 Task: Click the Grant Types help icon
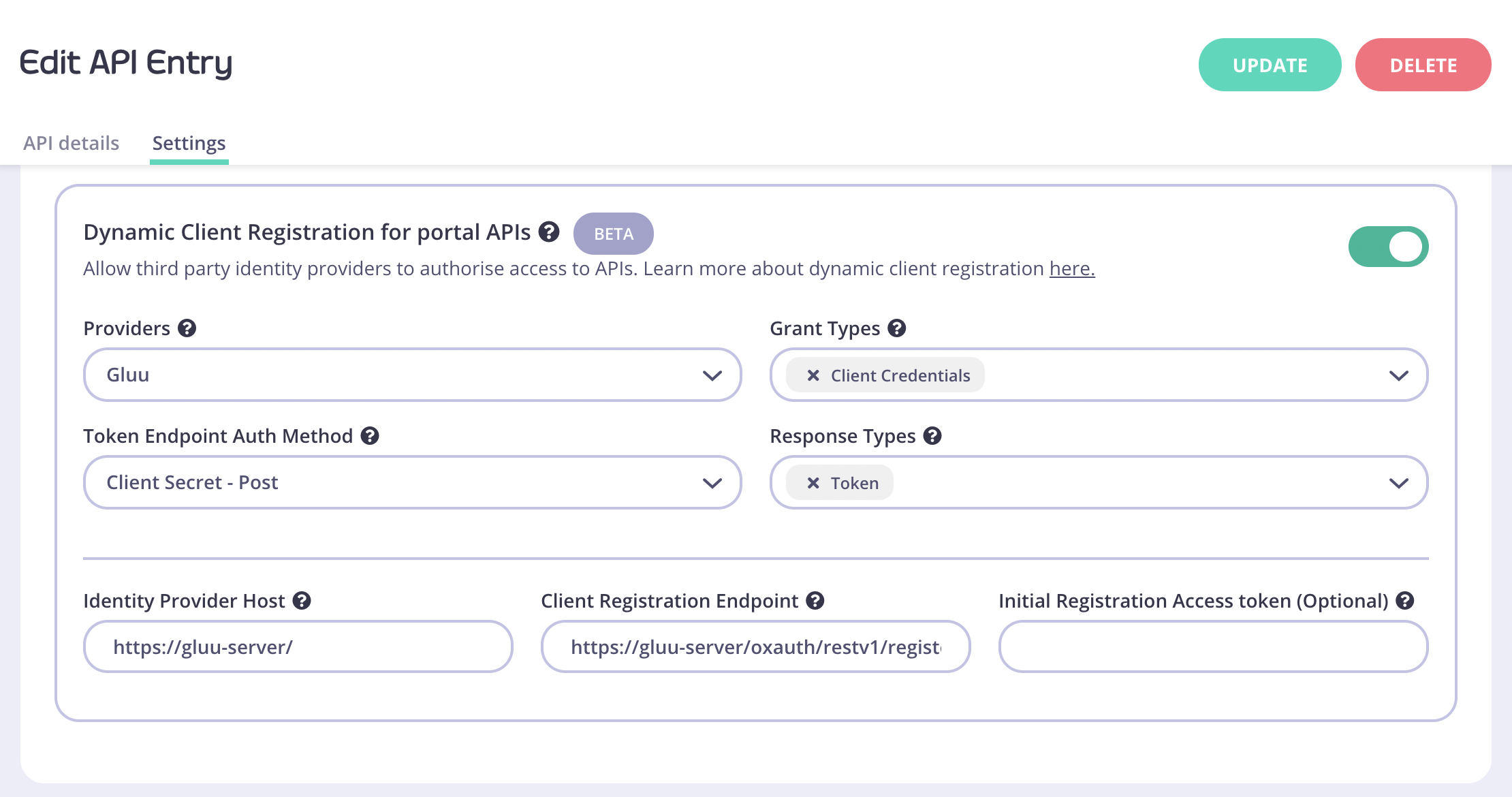click(x=897, y=328)
